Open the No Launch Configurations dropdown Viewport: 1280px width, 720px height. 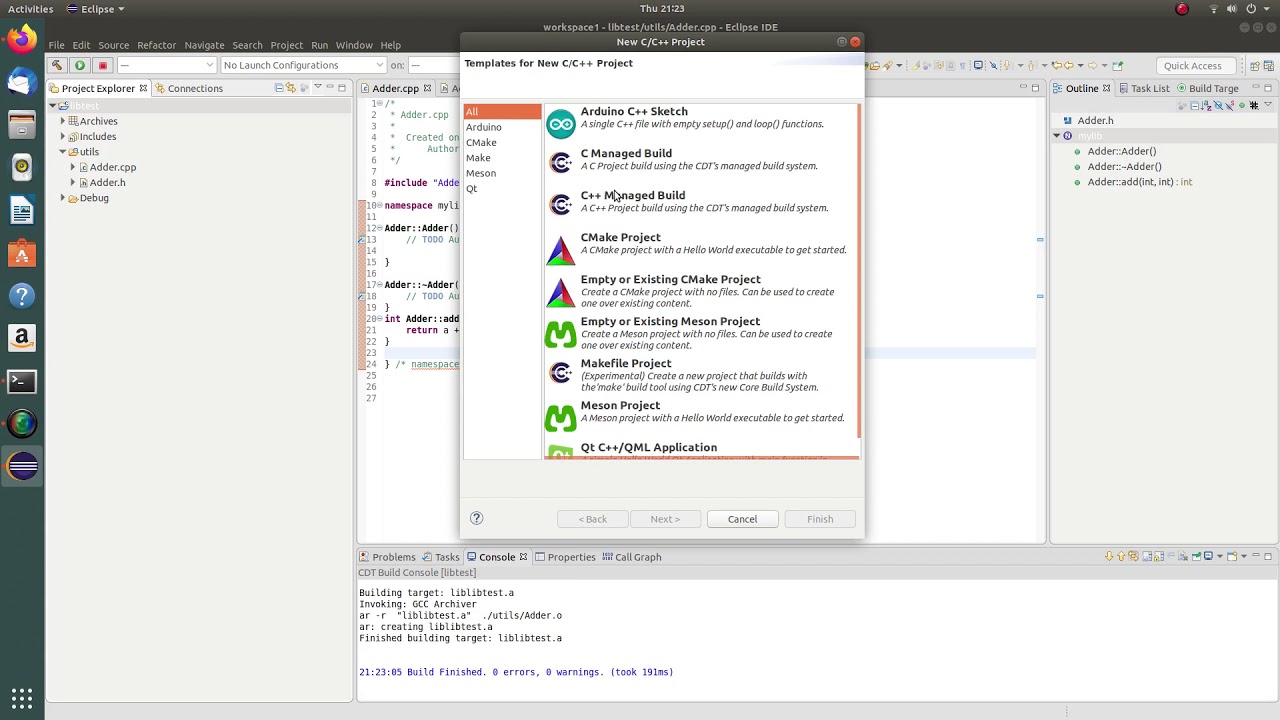pyautogui.click(x=301, y=65)
